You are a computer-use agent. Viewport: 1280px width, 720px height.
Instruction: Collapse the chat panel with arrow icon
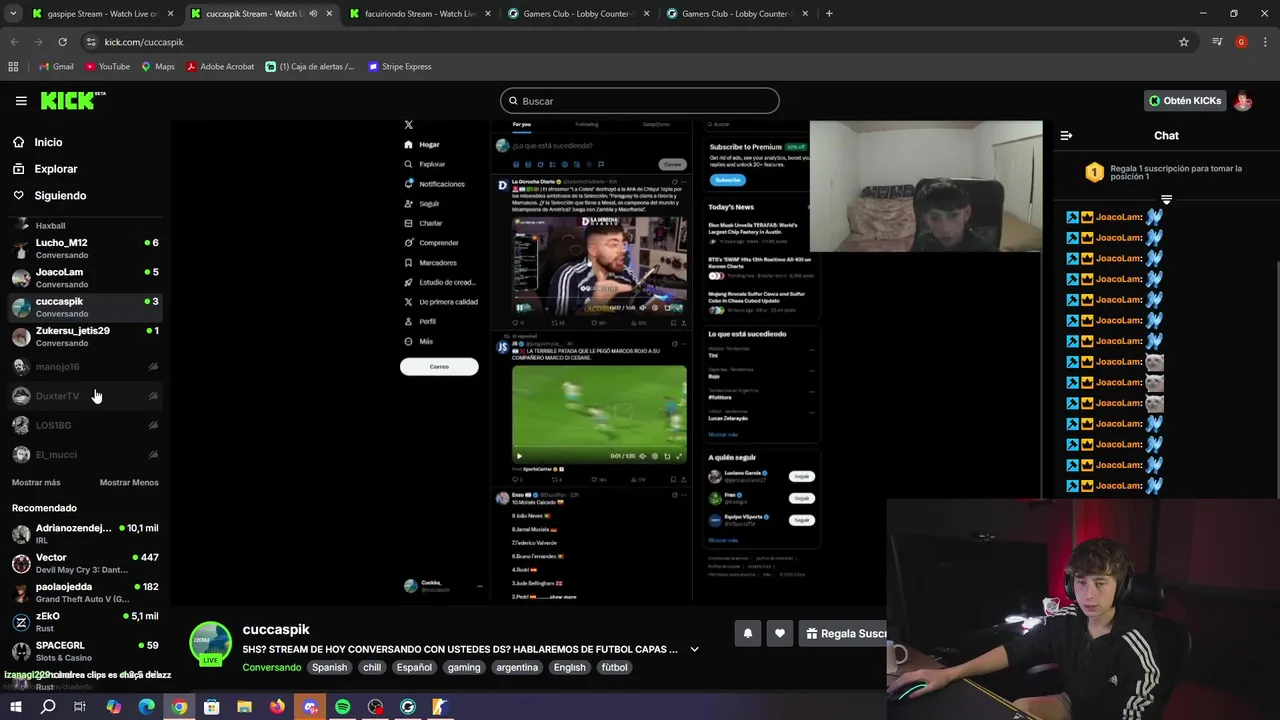(x=1066, y=135)
